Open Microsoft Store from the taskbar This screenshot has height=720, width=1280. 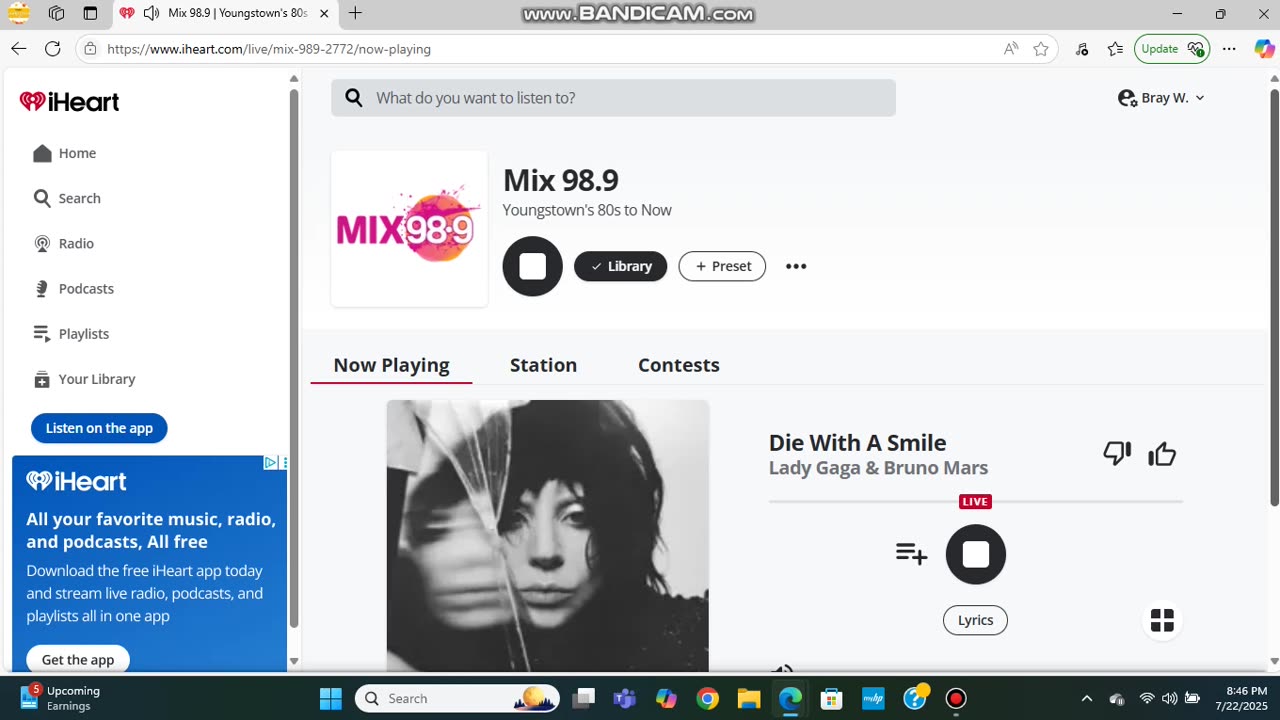click(831, 698)
